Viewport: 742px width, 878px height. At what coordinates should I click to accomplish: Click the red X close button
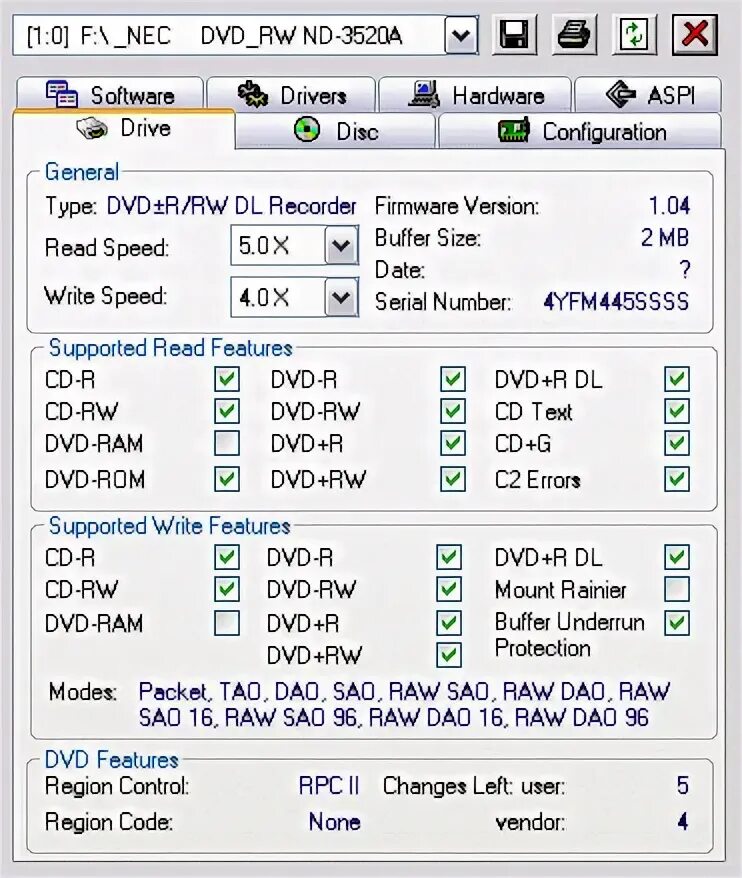694,35
